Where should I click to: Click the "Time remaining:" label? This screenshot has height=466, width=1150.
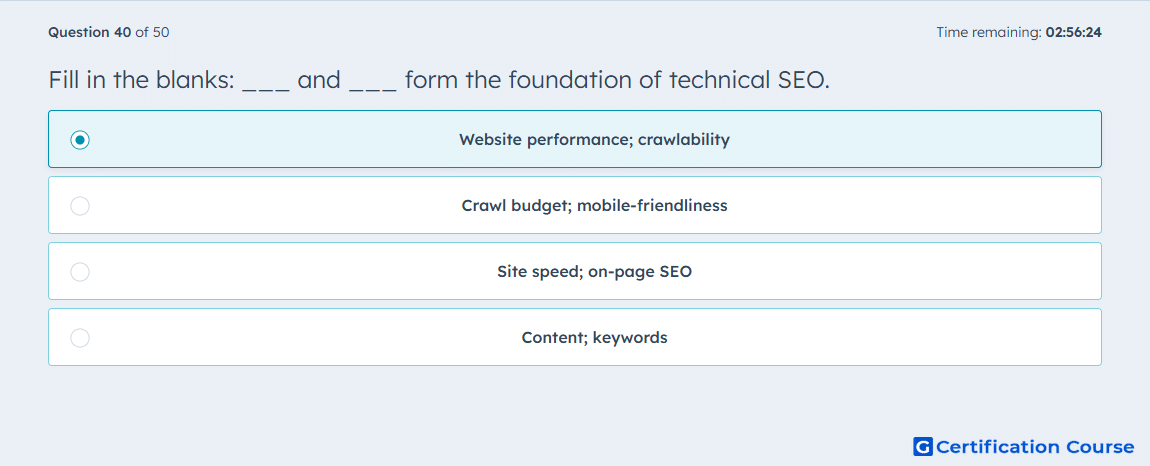coord(989,32)
